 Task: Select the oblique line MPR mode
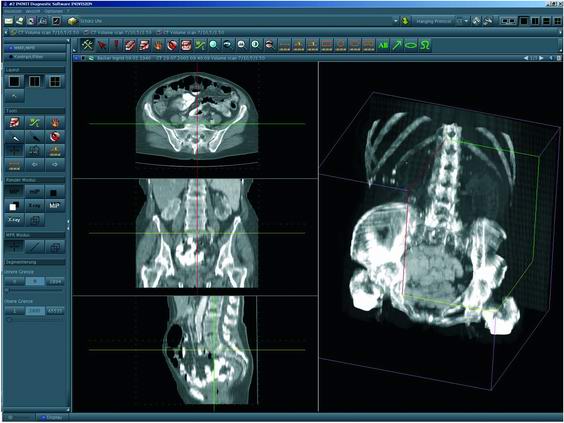(35, 246)
